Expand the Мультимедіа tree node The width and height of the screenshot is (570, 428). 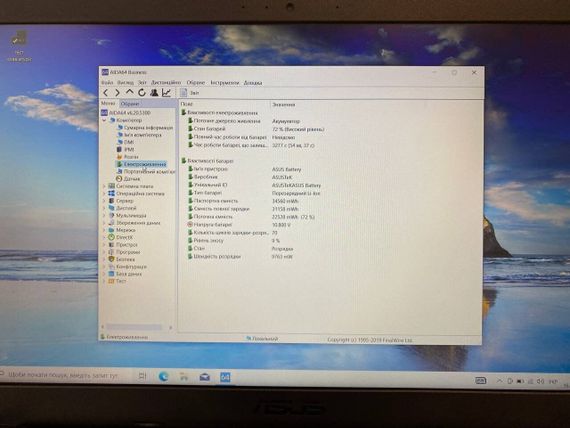(104, 215)
